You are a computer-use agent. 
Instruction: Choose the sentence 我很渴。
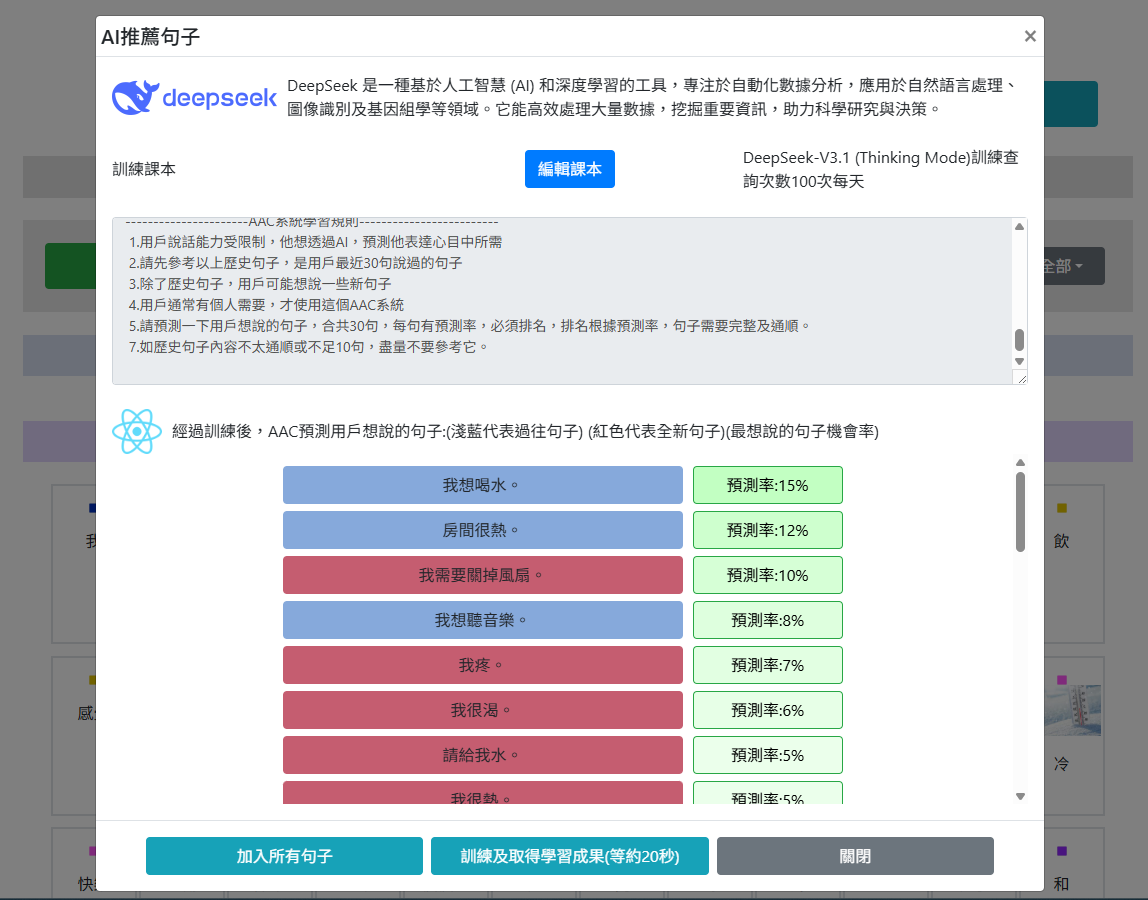pos(482,710)
